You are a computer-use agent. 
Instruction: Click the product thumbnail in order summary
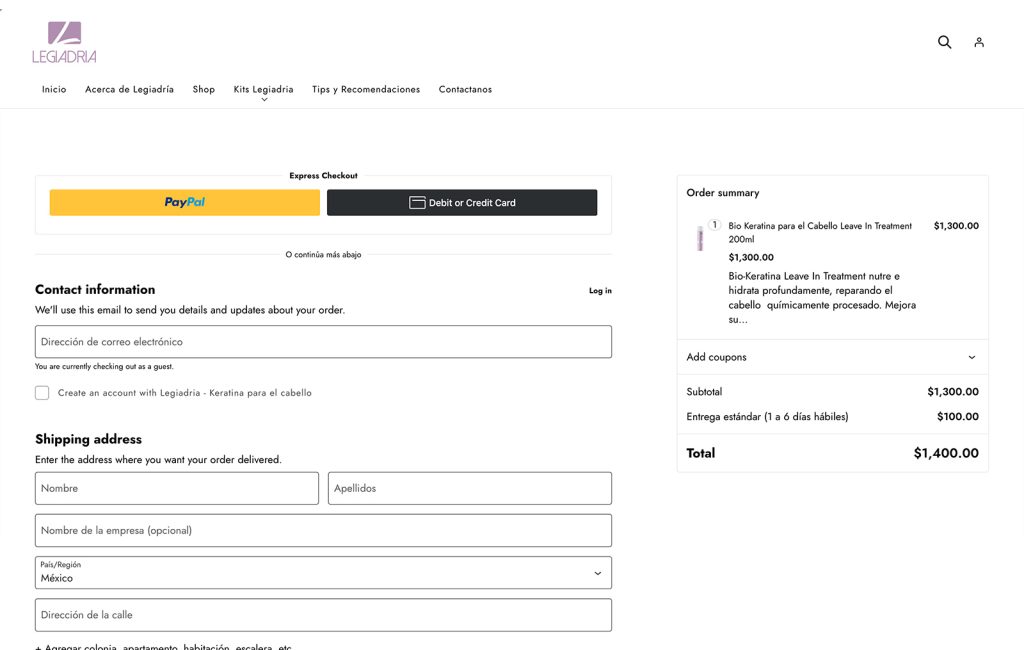(700, 238)
